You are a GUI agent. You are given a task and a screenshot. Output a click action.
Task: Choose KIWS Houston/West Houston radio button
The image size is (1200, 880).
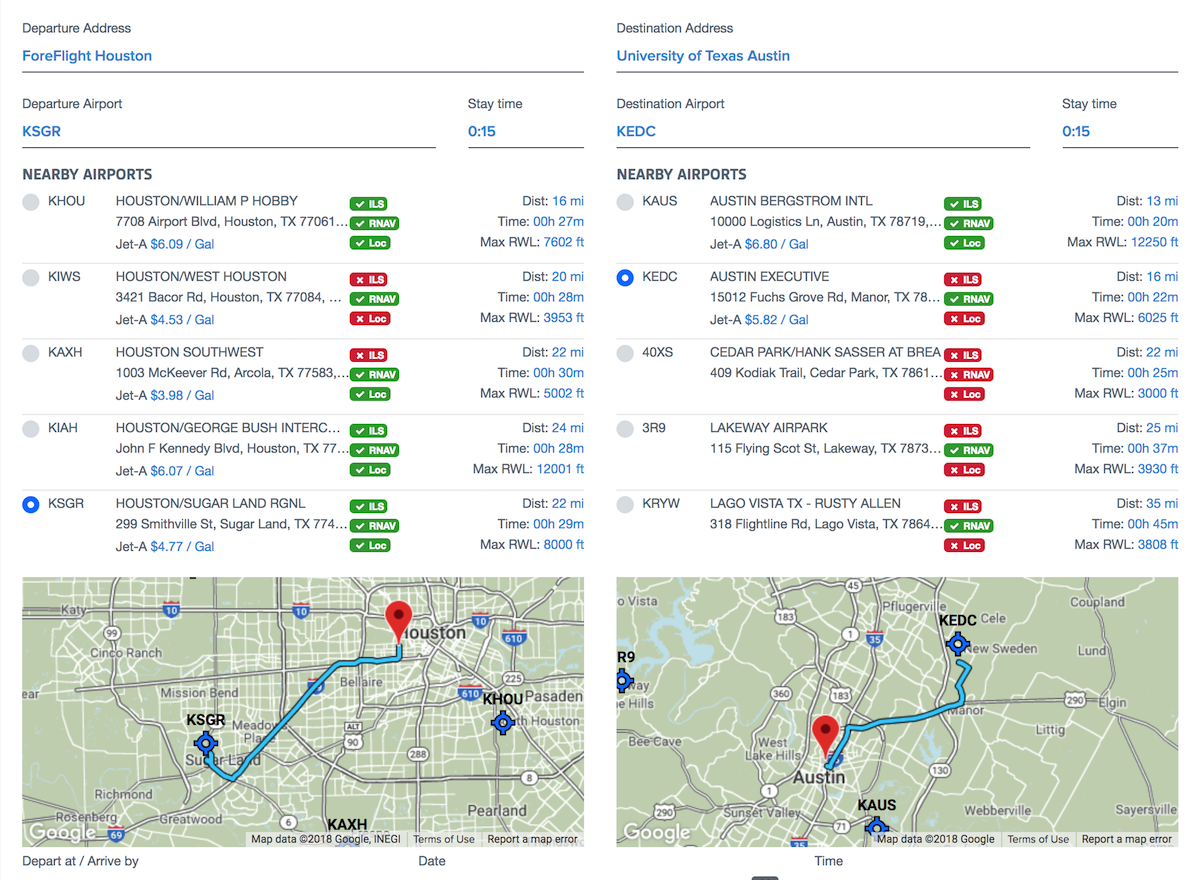click(x=31, y=278)
